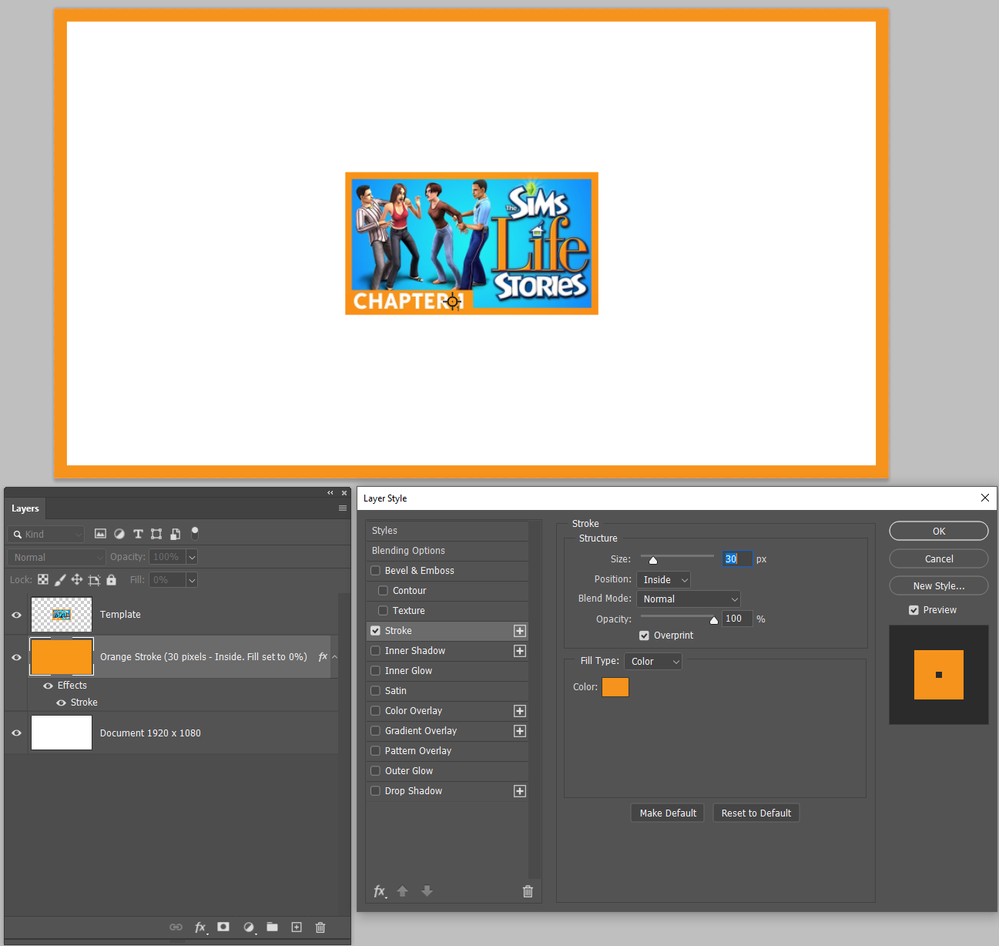
Task: Click the New Style... button
Action: pyautogui.click(x=938, y=586)
